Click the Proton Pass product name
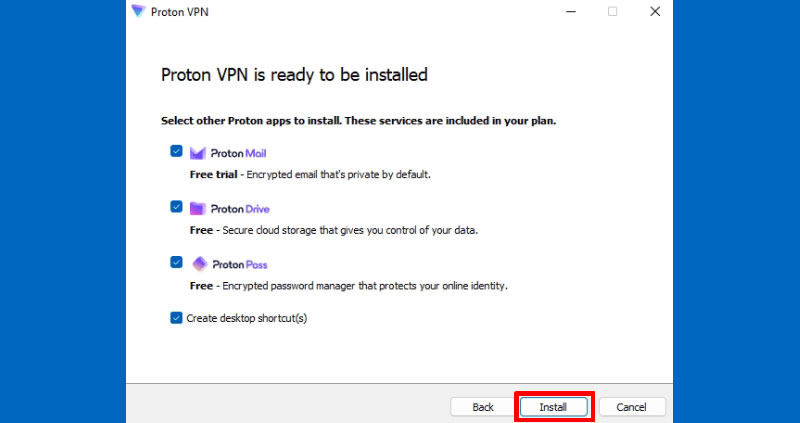This screenshot has width=800, height=423. point(239,265)
